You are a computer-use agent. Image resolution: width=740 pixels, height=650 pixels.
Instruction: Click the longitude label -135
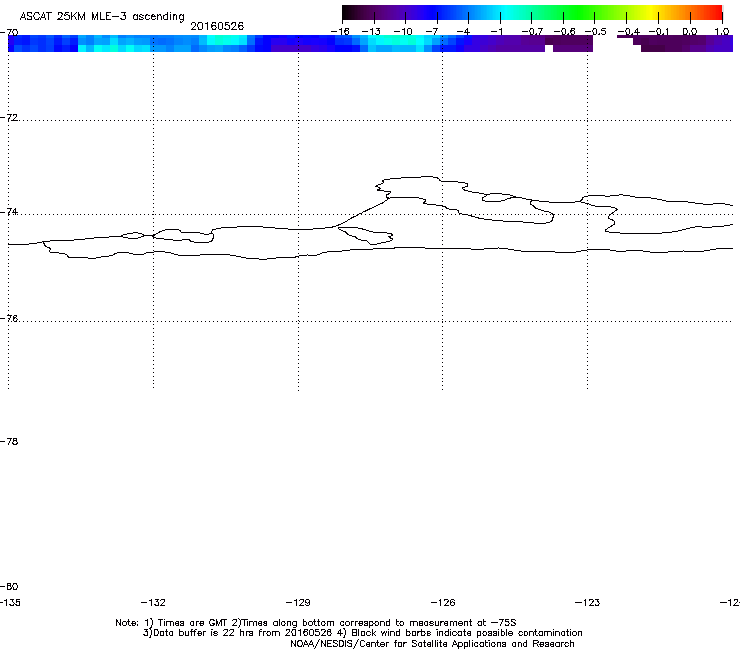[x=10, y=602]
